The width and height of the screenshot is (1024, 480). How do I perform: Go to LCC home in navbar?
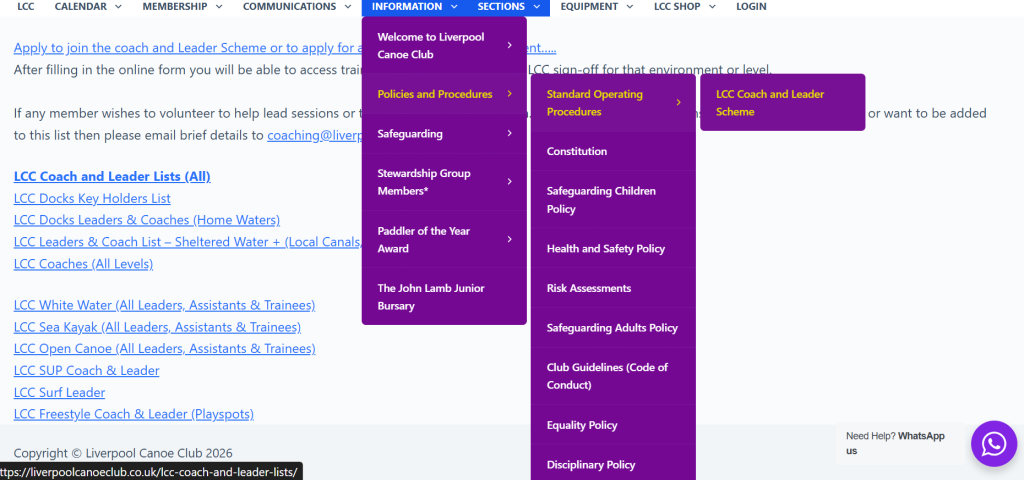point(26,7)
